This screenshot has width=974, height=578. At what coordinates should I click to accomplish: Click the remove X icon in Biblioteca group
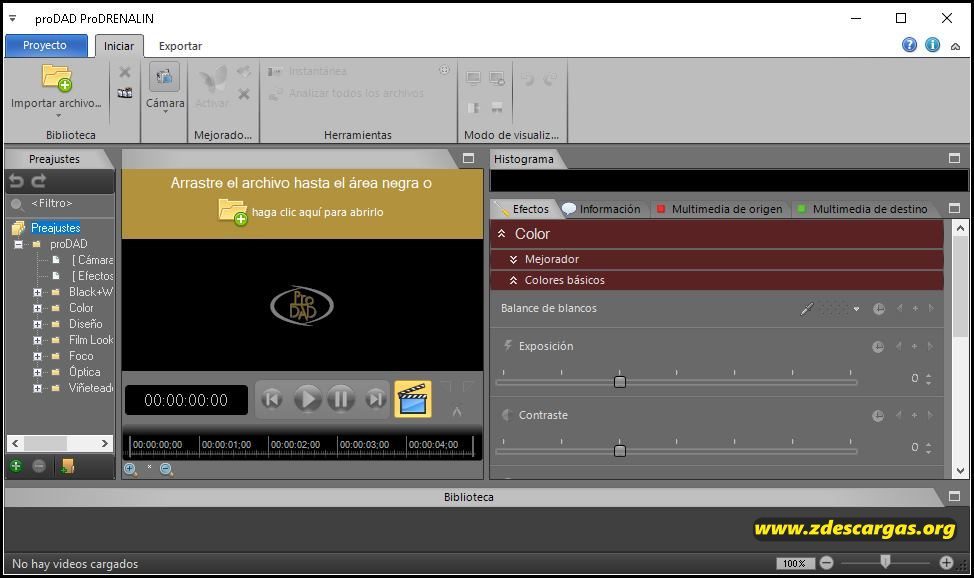[125, 72]
